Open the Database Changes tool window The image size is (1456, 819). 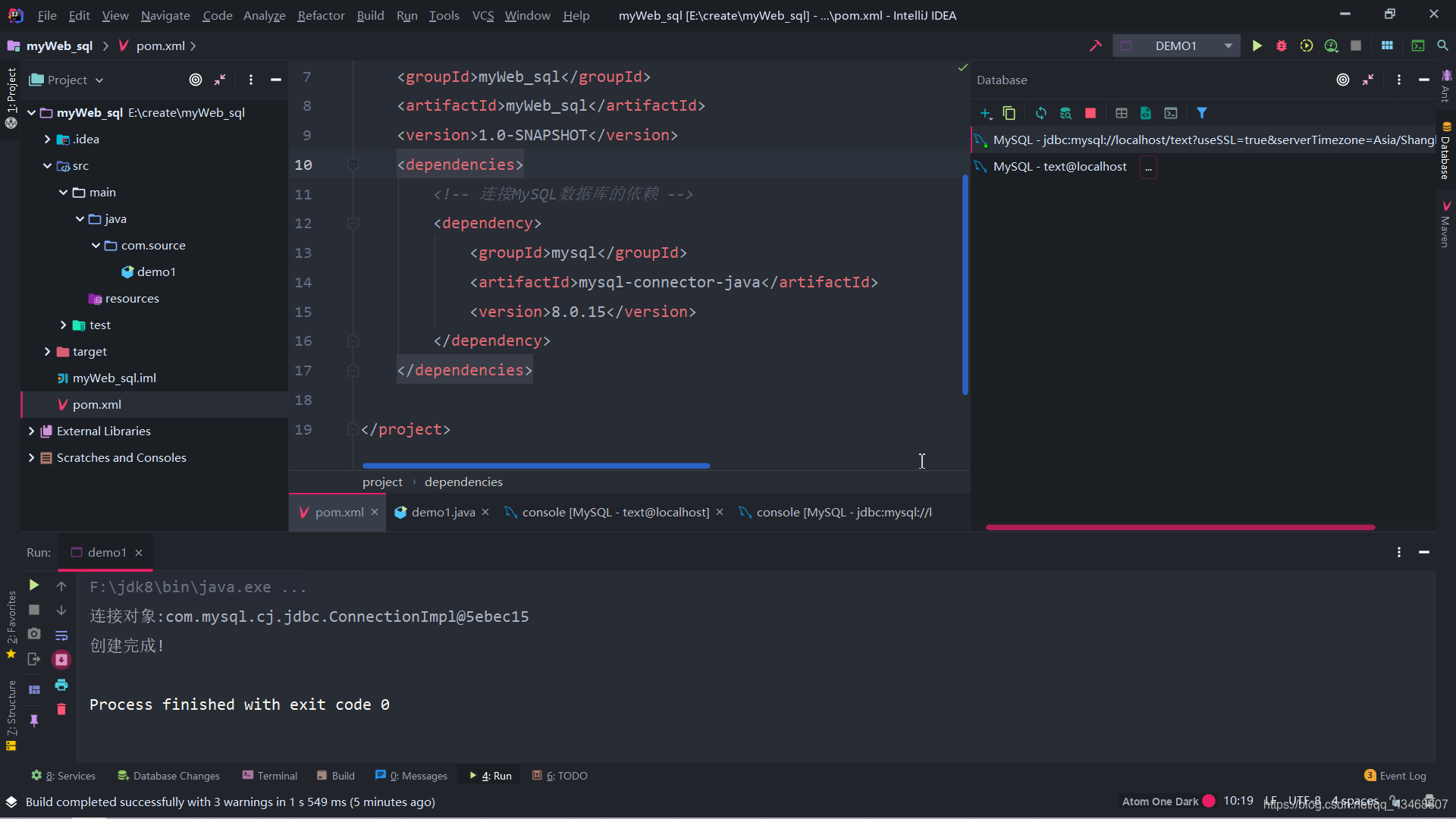[x=168, y=776]
